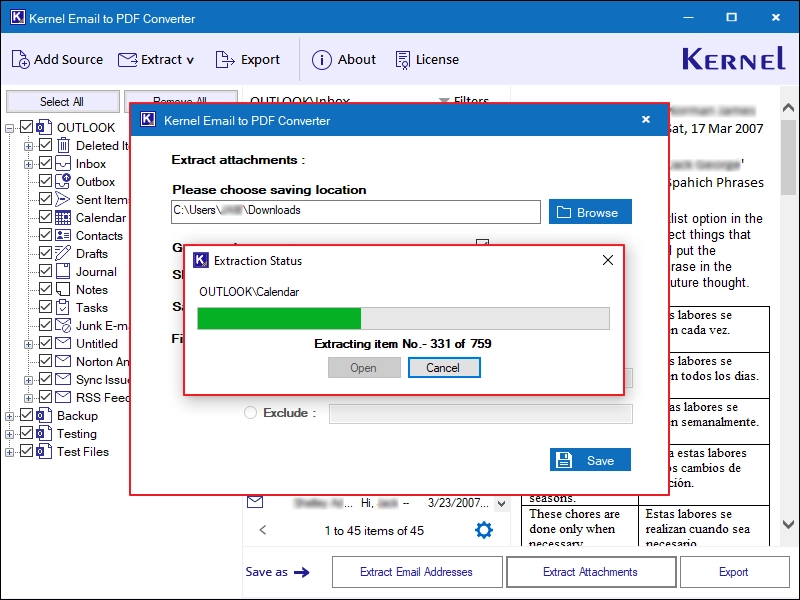Open the About info icon
This screenshot has width=800, height=600.
click(321, 60)
